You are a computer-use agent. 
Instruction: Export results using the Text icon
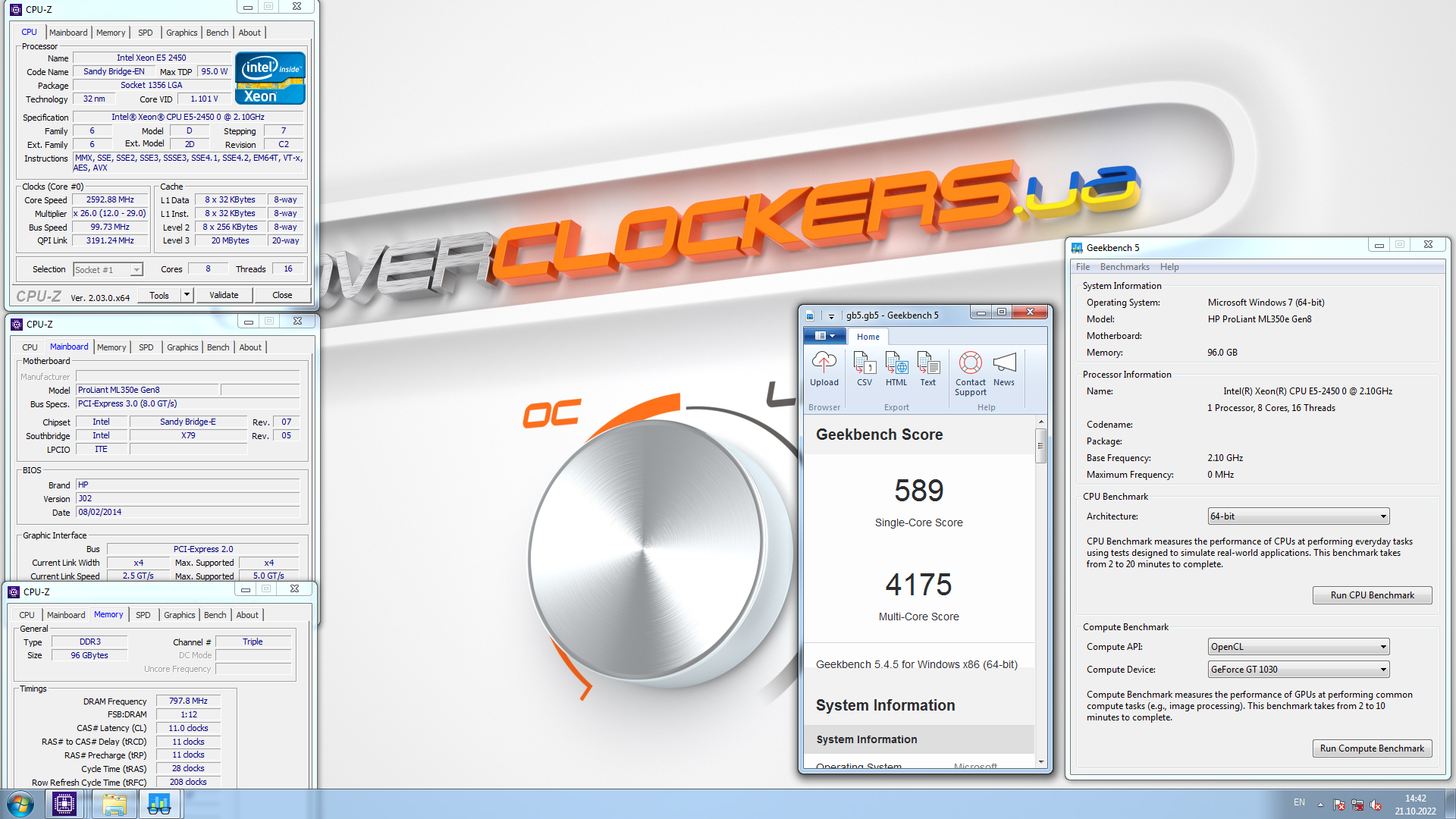928,362
